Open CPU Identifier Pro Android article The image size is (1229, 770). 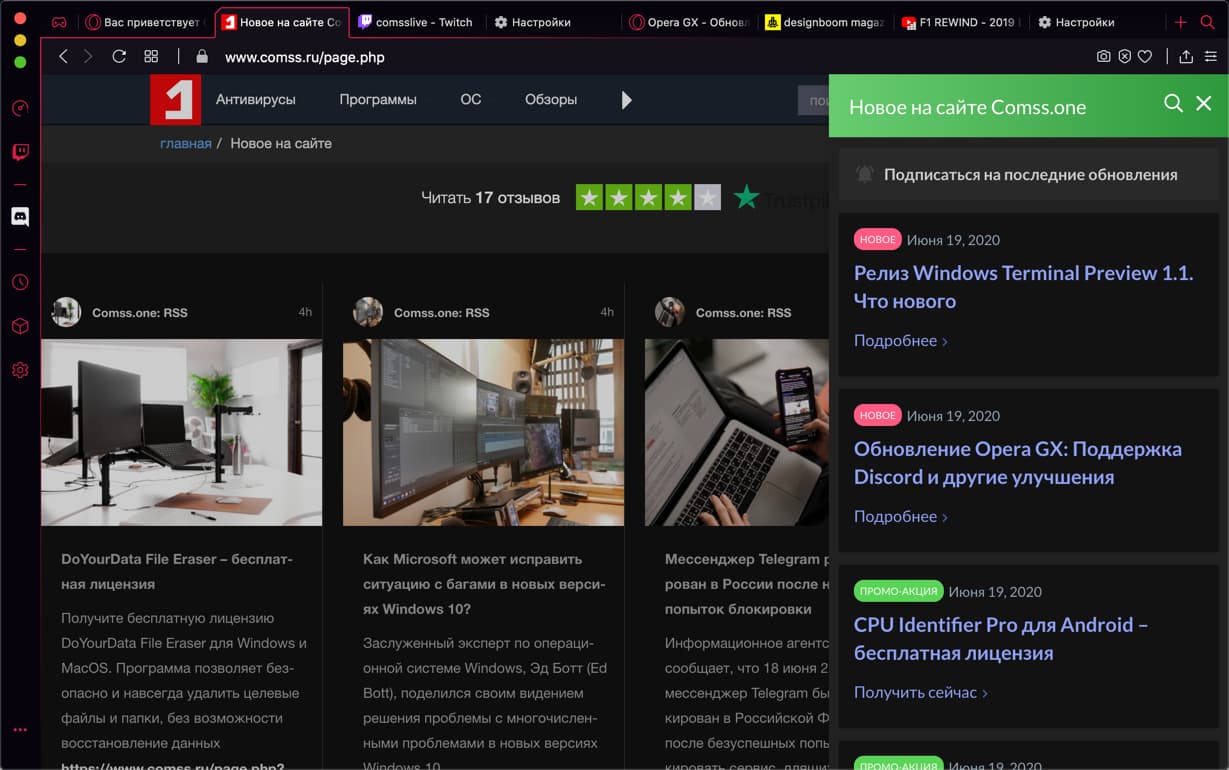pyautogui.click(x=1001, y=639)
